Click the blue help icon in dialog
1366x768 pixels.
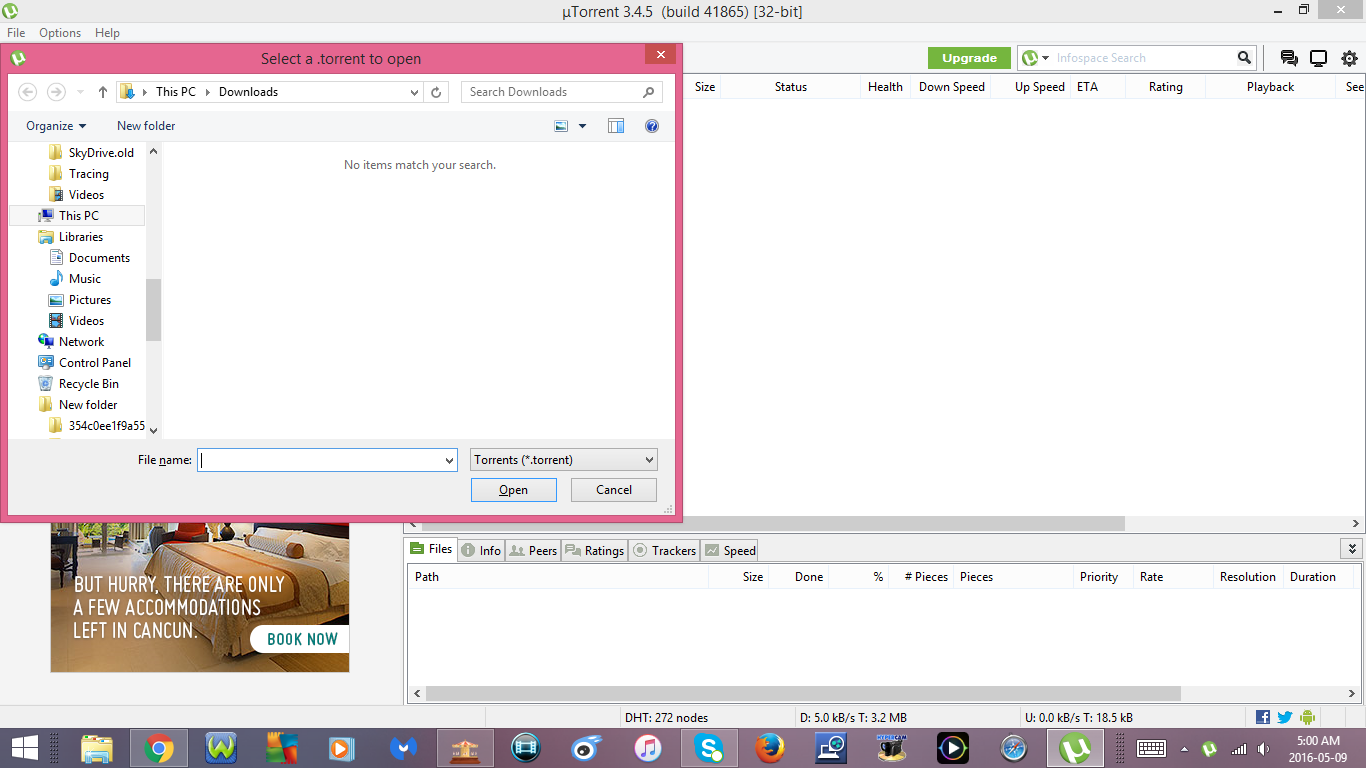tap(652, 126)
